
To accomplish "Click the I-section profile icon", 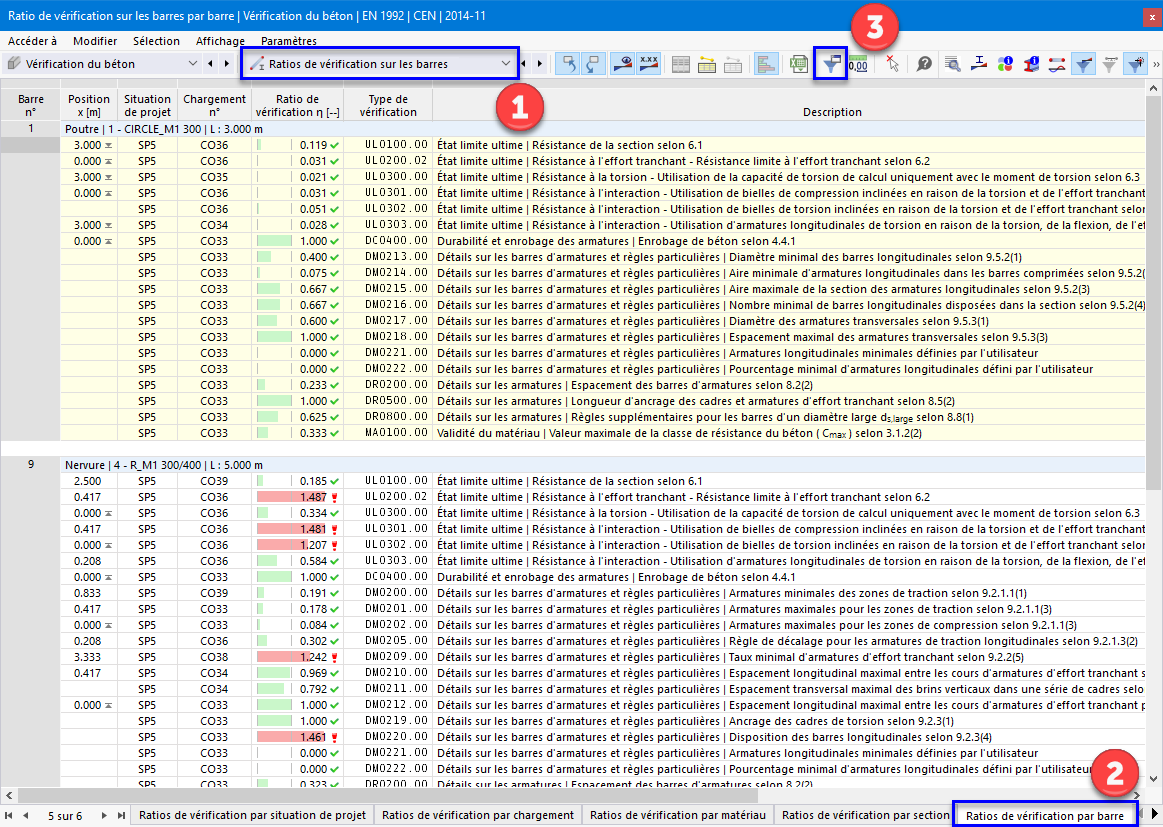I will tap(979, 65).
